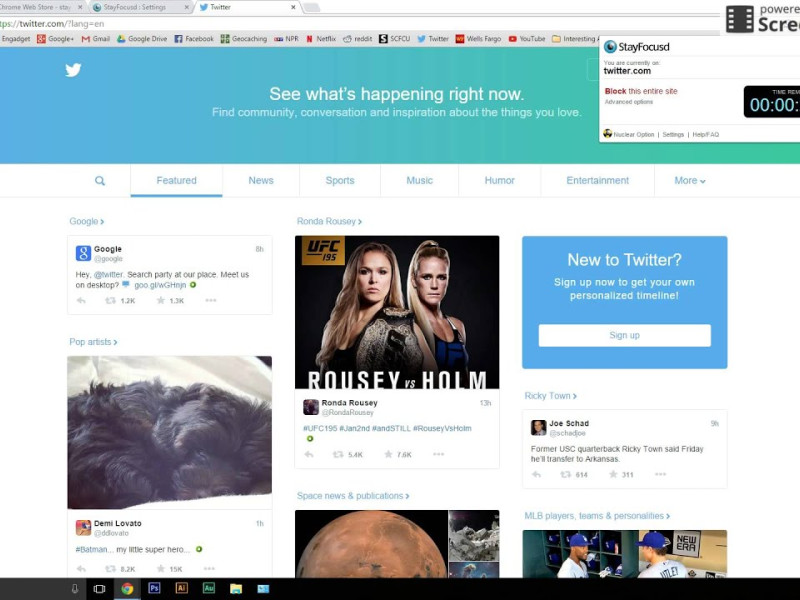Open Photoshop from the taskbar
This screenshot has width=800, height=600.
tap(154, 589)
